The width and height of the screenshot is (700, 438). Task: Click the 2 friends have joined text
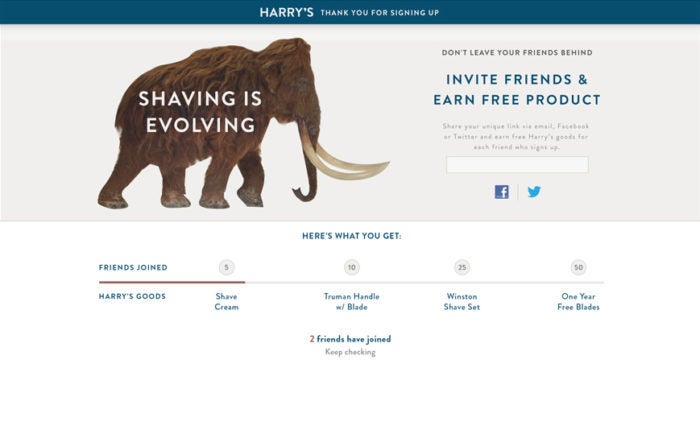350,339
